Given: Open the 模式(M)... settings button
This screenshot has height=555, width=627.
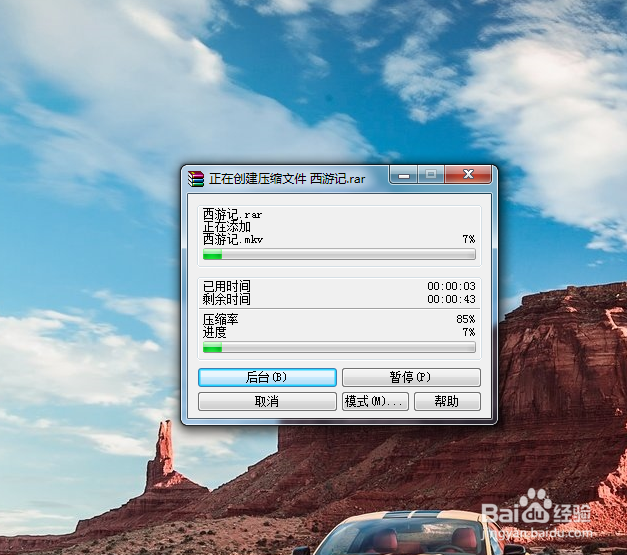Looking at the screenshot, I should click(375, 401).
